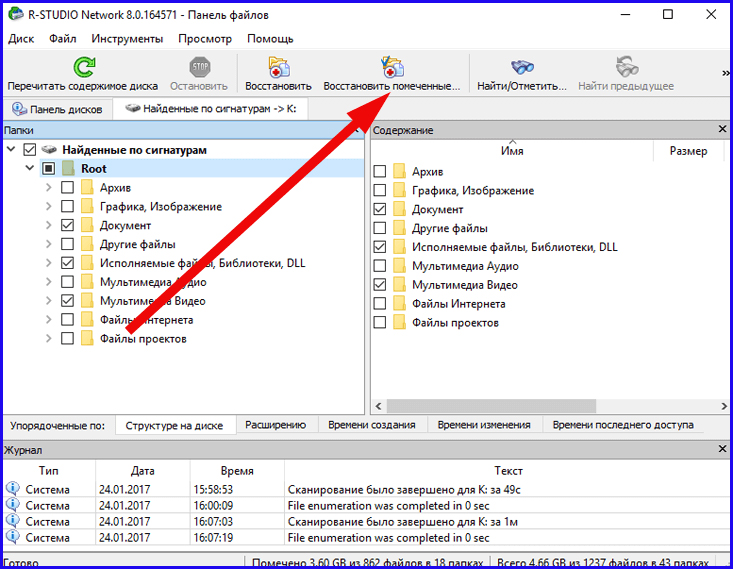Expand the Мультимедиа Аудио tree folder
The image size is (733, 569).
coord(49,282)
